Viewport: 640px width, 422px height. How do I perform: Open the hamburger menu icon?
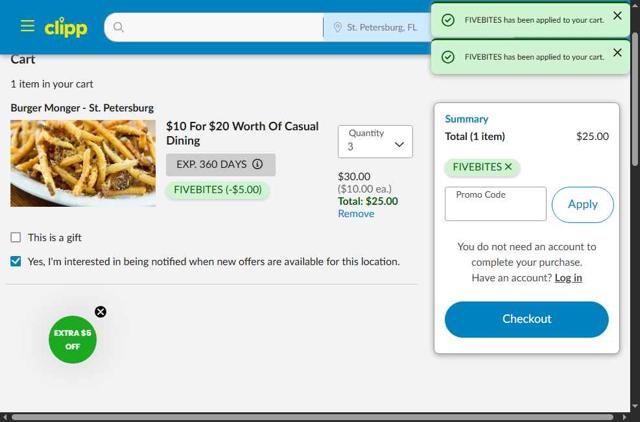(x=27, y=26)
